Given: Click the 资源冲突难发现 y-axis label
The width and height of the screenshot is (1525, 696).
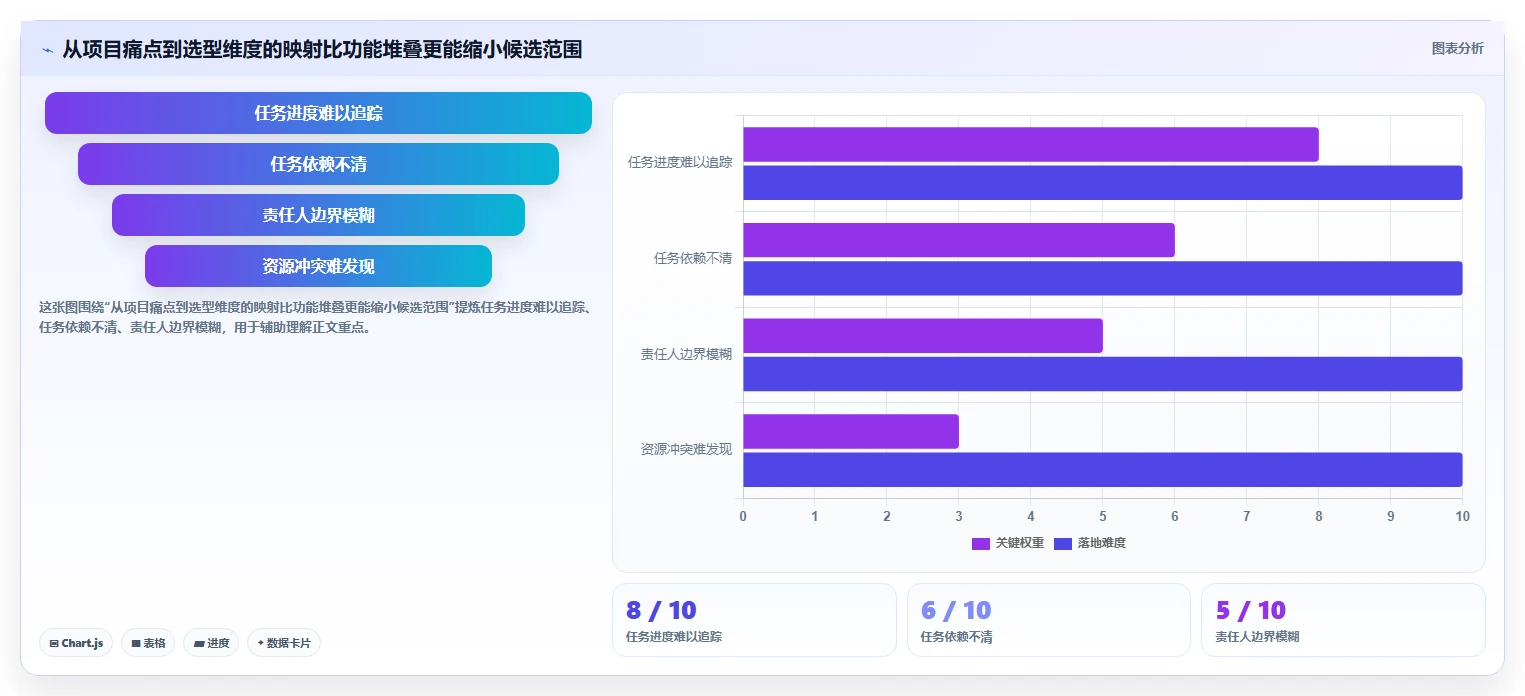Looking at the screenshot, I should (686, 449).
